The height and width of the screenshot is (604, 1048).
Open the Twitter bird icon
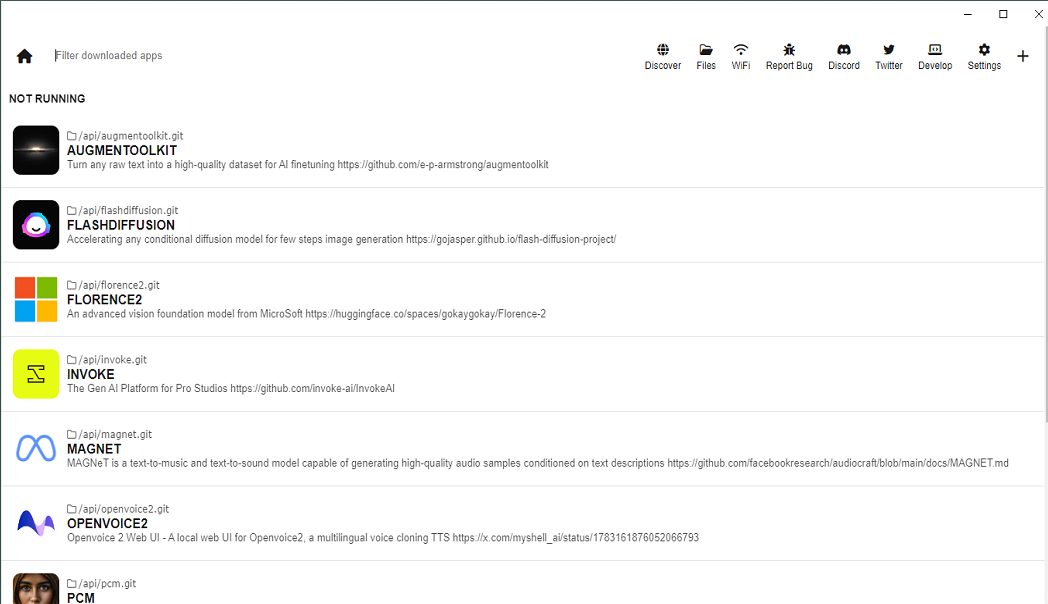click(888, 49)
